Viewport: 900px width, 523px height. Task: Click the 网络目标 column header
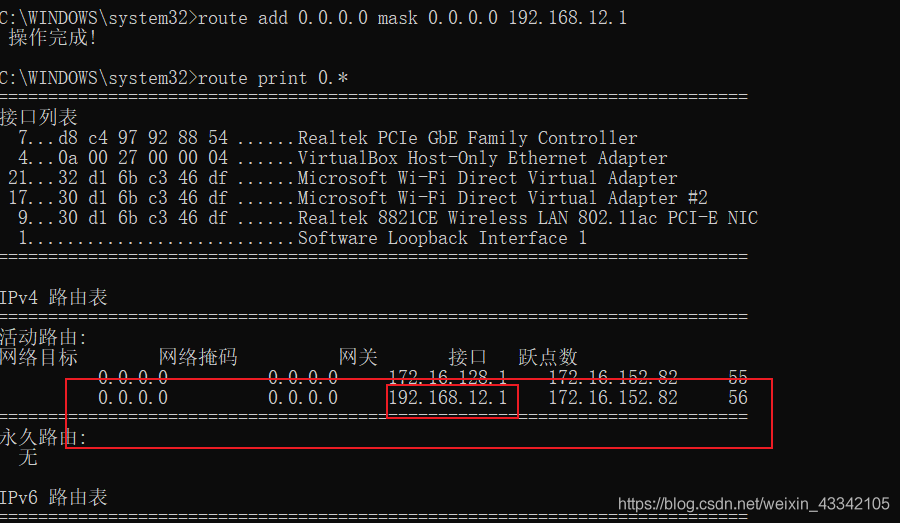pyautogui.click(x=38, y=357)
